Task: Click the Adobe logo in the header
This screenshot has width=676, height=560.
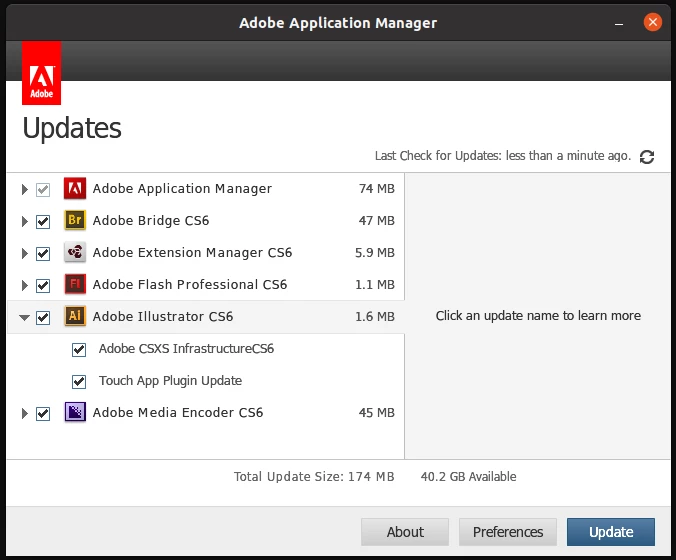Action: 41,73
